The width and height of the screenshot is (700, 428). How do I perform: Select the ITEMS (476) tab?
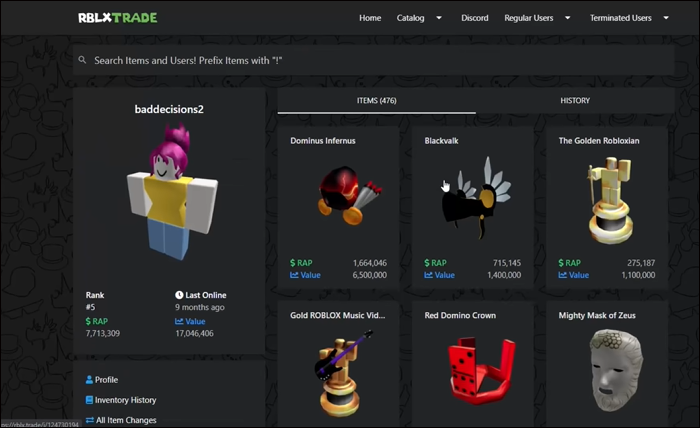click(x=376, y=100)
